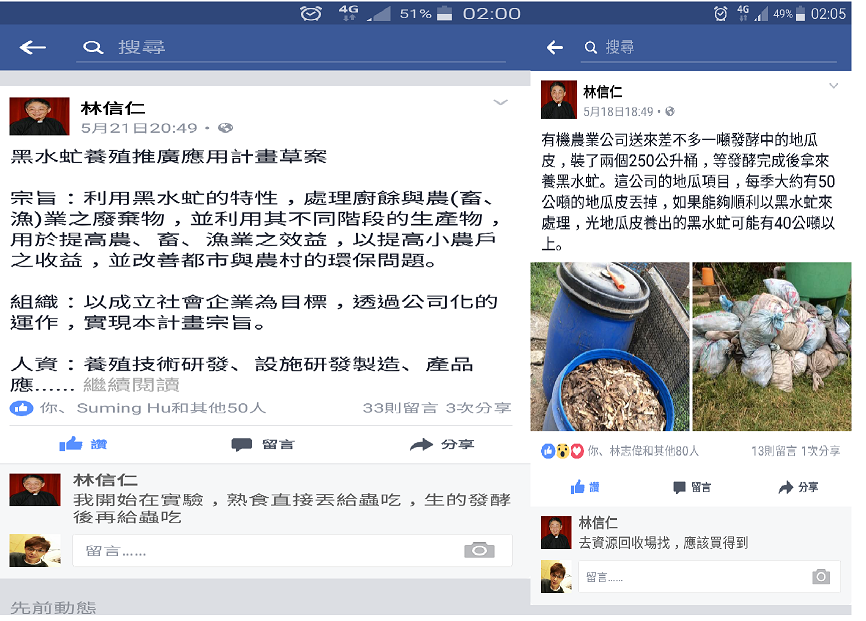The width and height of the screenshot is (866, 621).
Task: Click the 分享 share arrow on left post
Action: click(421, 445)
